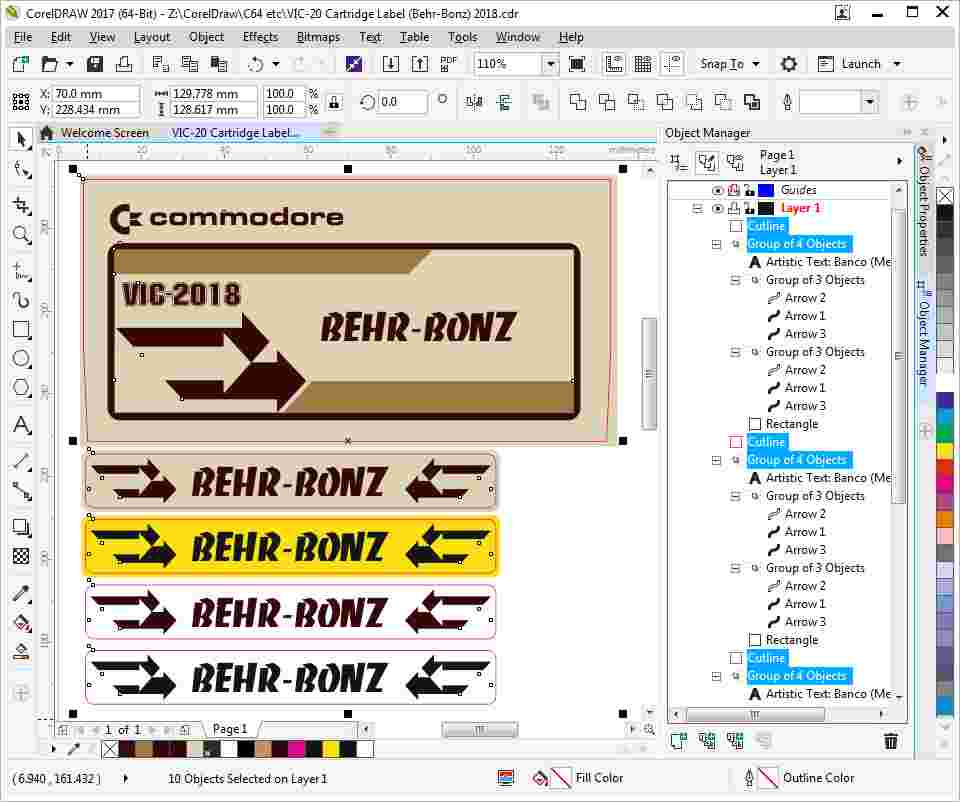The width and height of the screenshot is (960, 802).
Task: Select the Shape tool
Action: coord(21,170)
